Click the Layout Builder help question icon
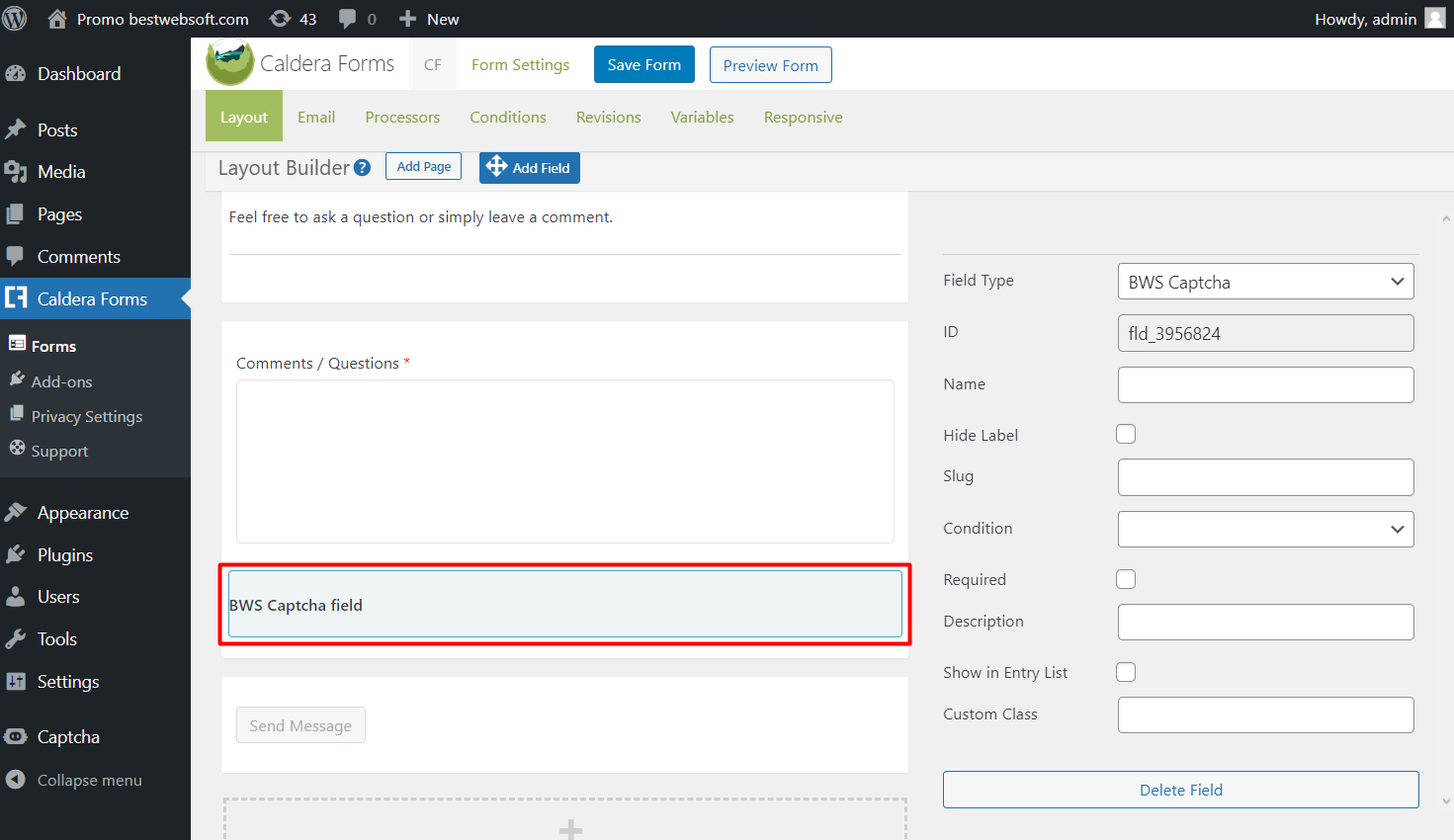The image size is (1454, 840). (x=363, y=168)
